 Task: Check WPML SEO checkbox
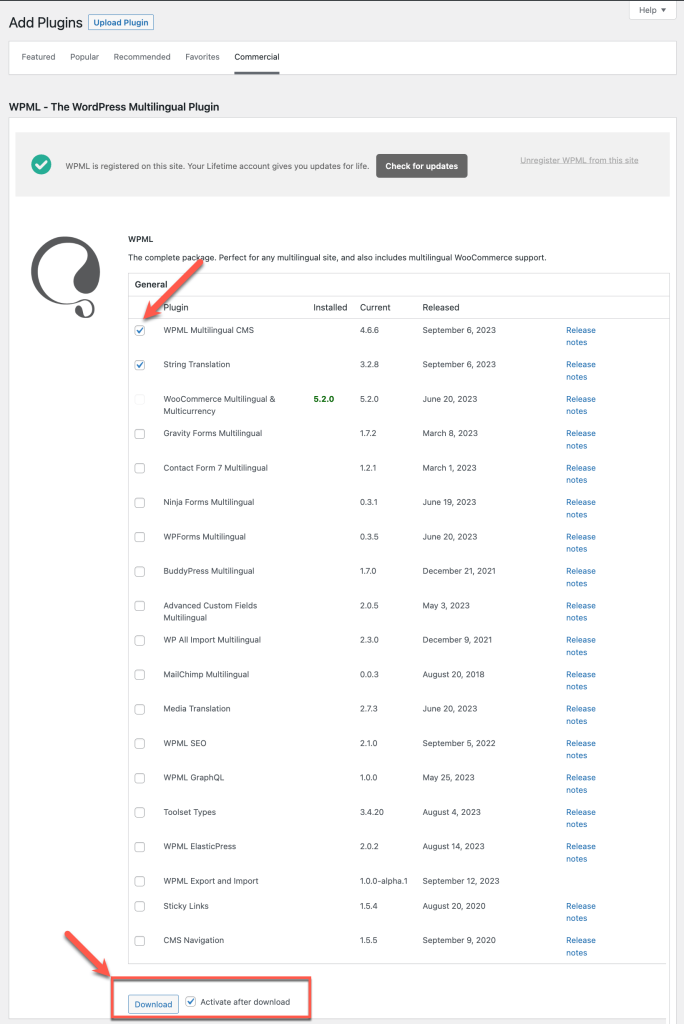140,744
